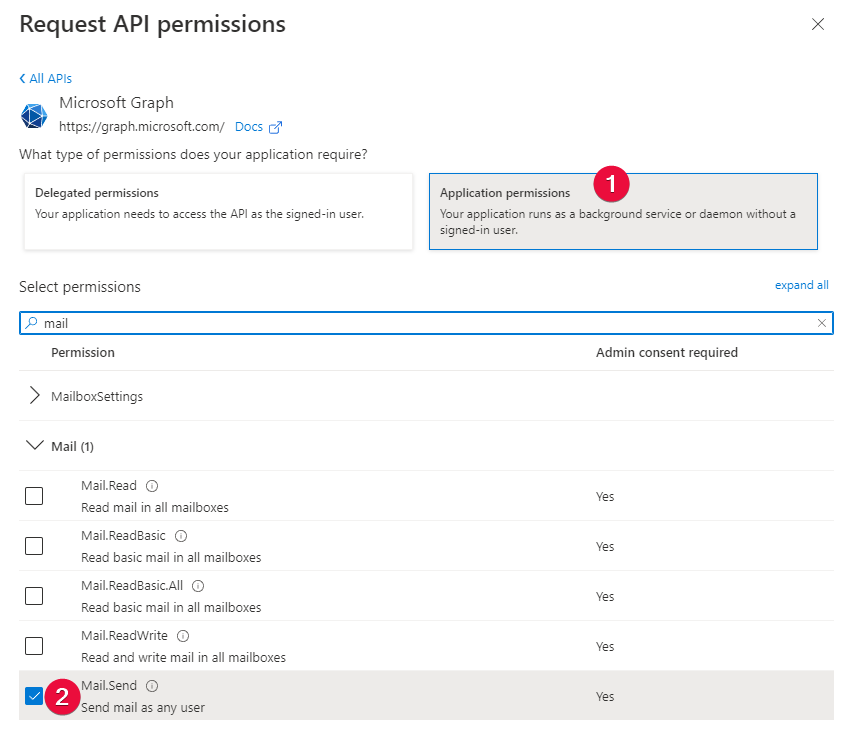854x735 pixels.
Task: Click the Admin consent required column header
Action: pyautogui.click(x=667, y=352)
